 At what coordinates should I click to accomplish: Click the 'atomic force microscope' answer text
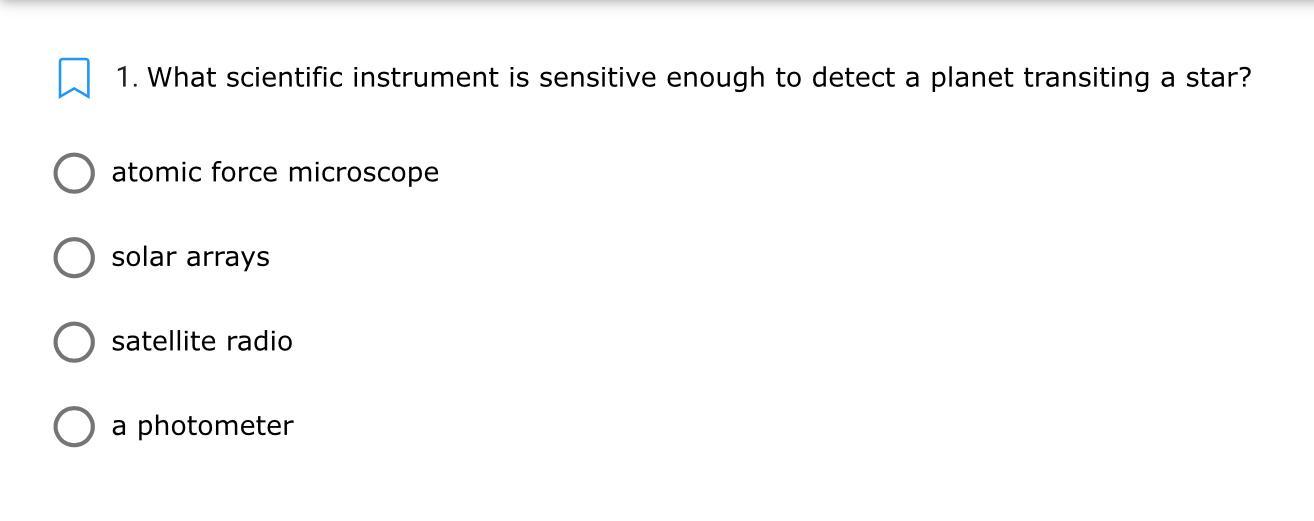(275, 173)
